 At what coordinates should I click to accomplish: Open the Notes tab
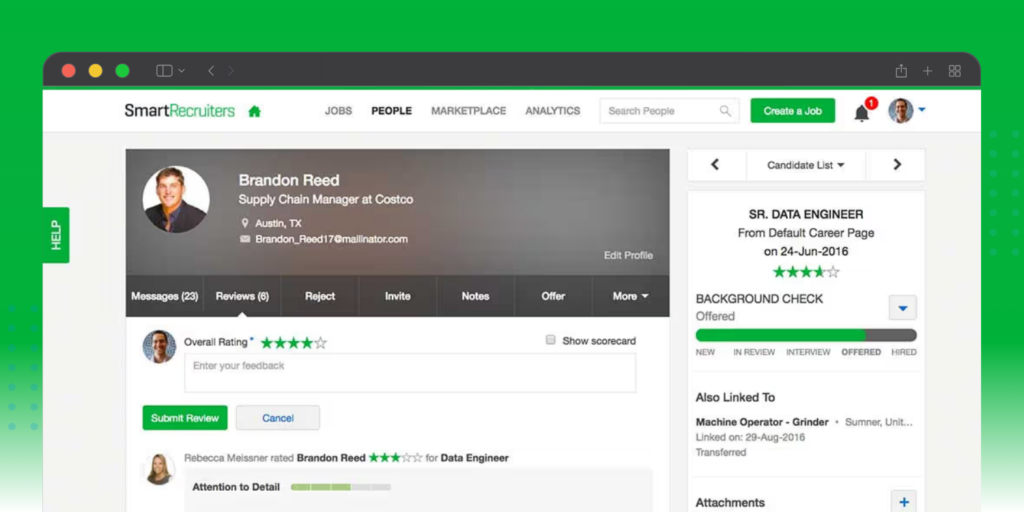475,296
